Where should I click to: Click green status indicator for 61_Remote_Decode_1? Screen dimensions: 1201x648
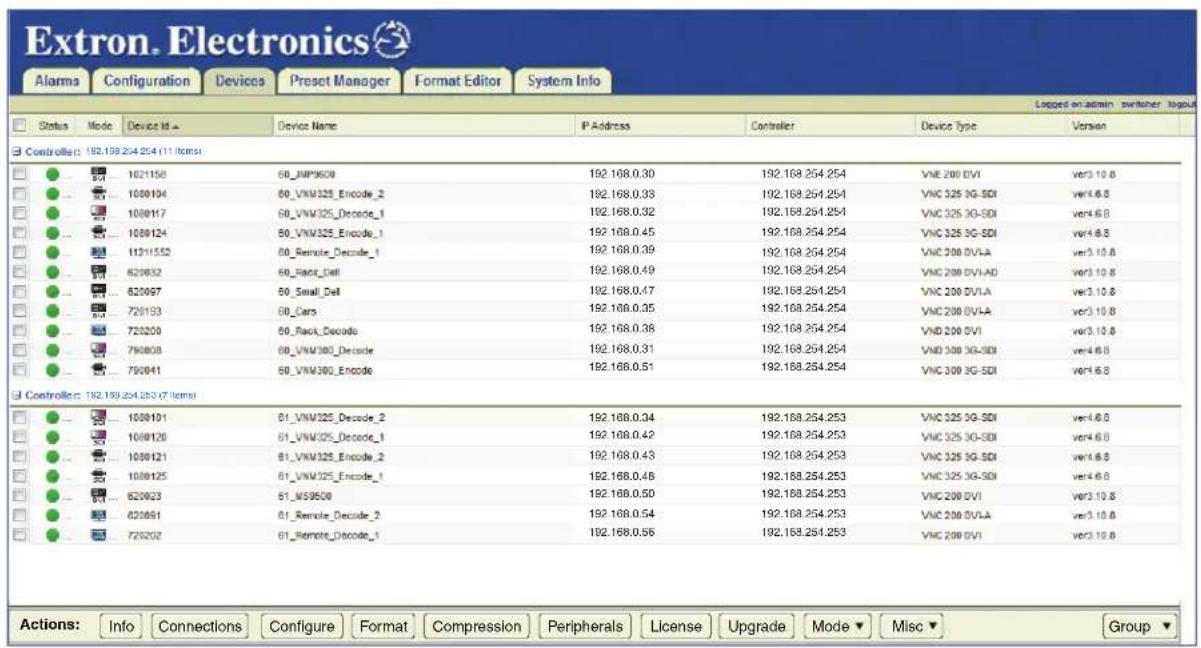click(52, 534)
